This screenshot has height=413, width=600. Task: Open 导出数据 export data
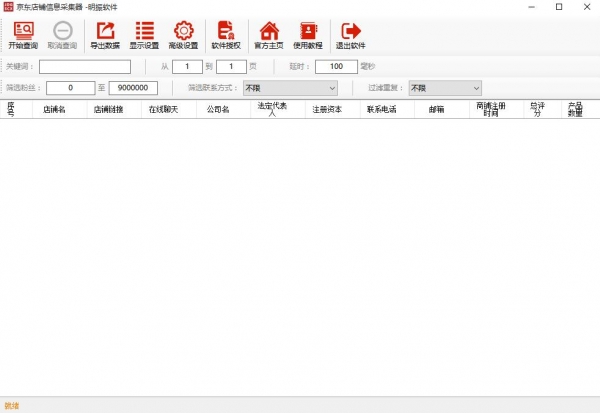(x=105, y=35)
